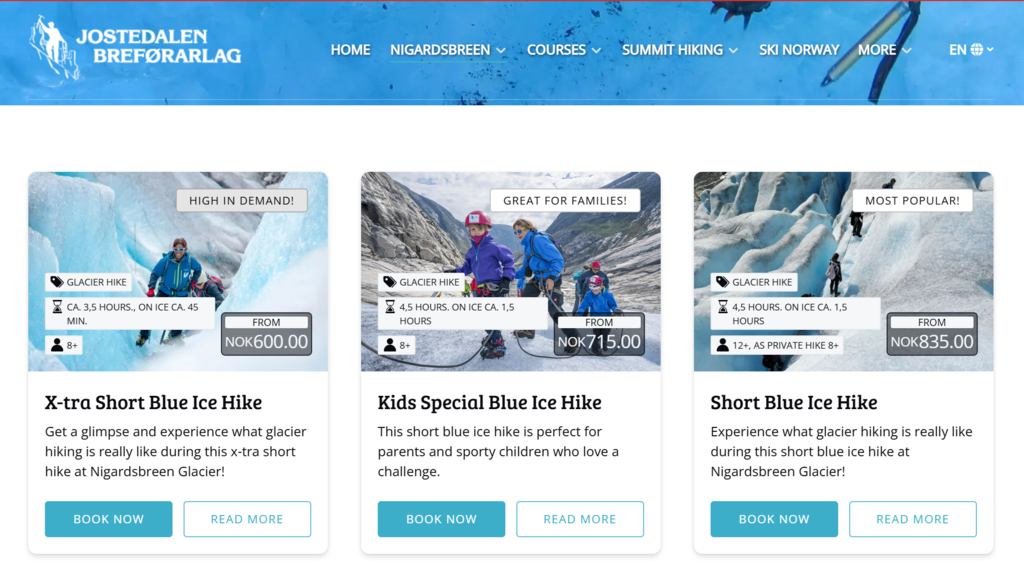Open the Kids Special Blue Ice Hike photo
The image size is (1024, 571).
pos(511,271)
